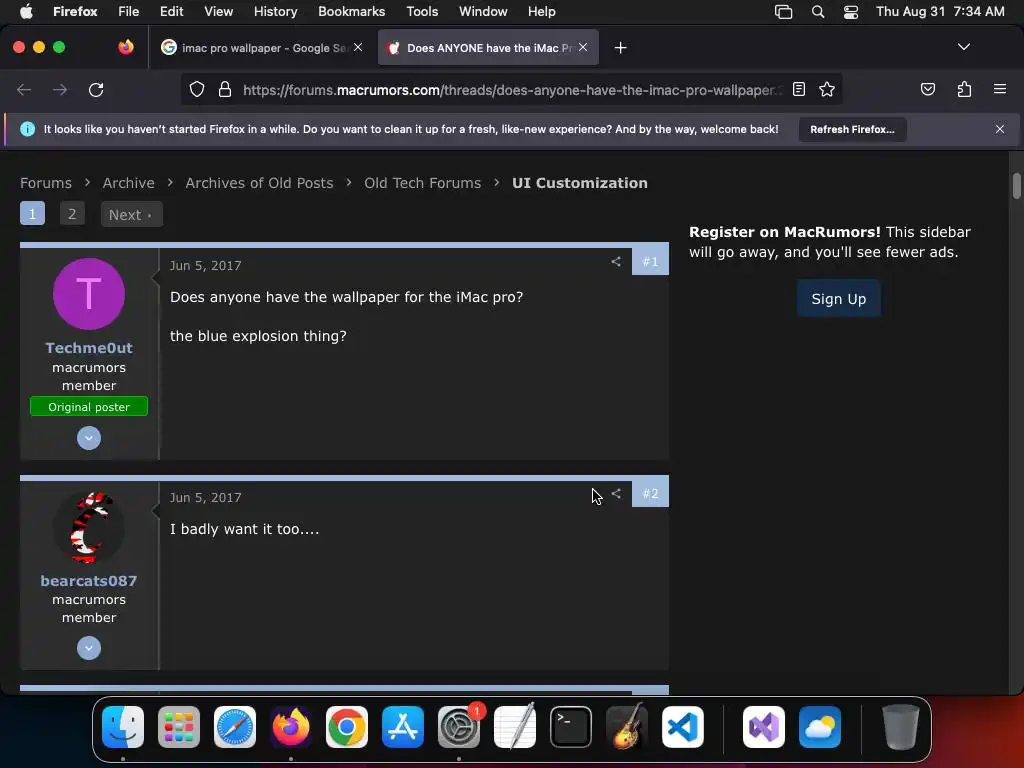Open Visual Studio Code from the dock
Viewport: 1024px width, 768px height.
pos(682,727)
